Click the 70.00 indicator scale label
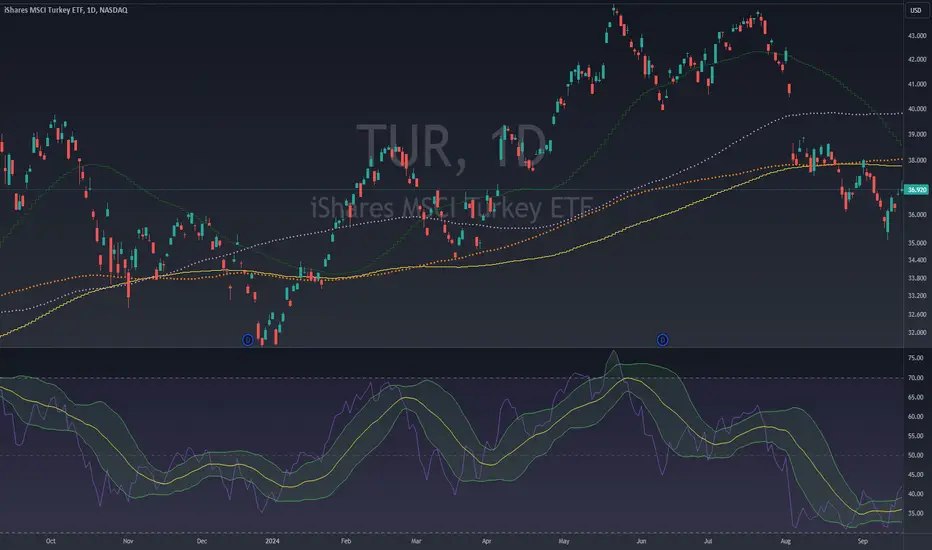Screen dimensions: 932x550 click(916, 378)
